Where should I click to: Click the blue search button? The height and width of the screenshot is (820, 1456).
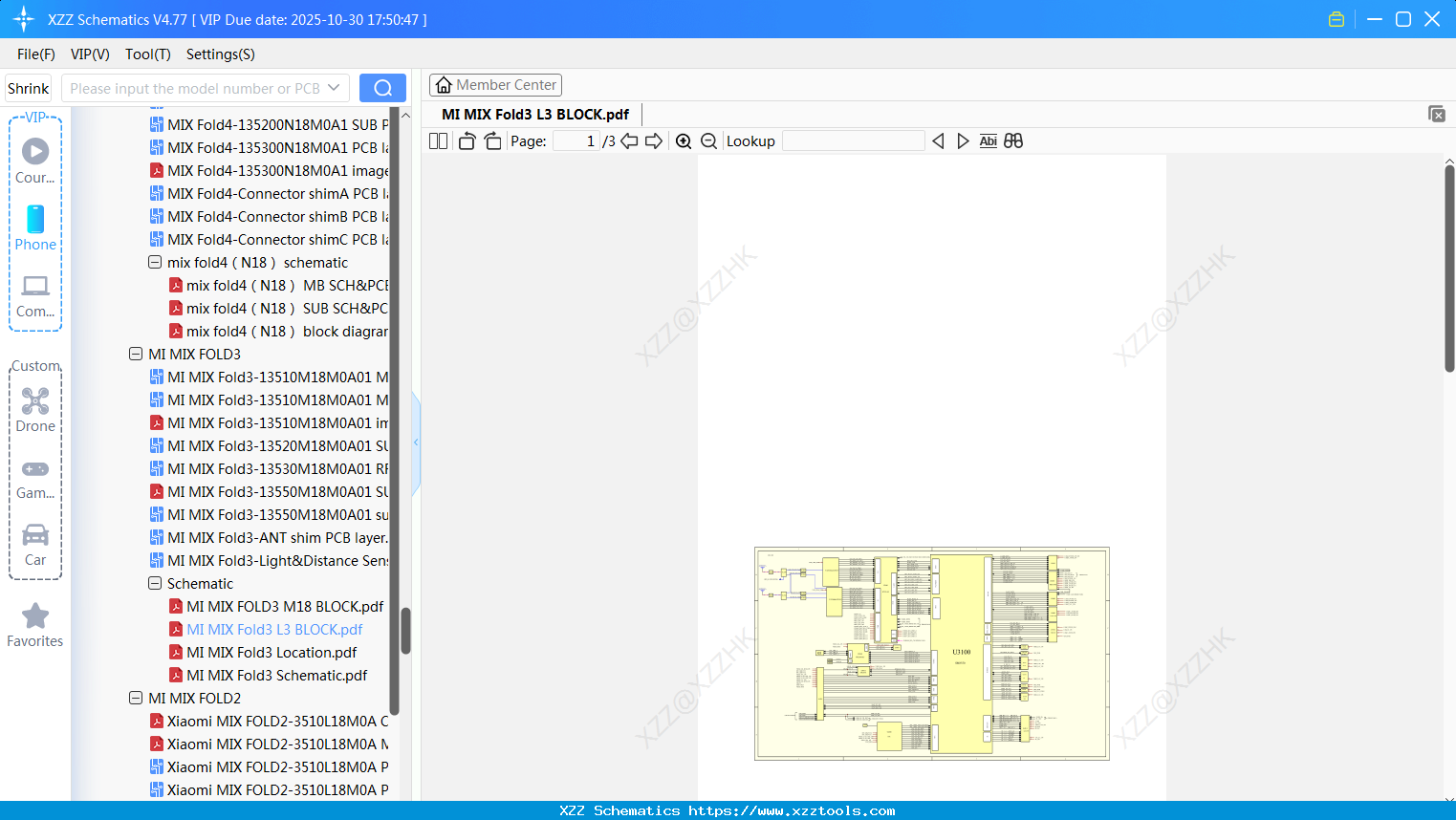(382, 88)
